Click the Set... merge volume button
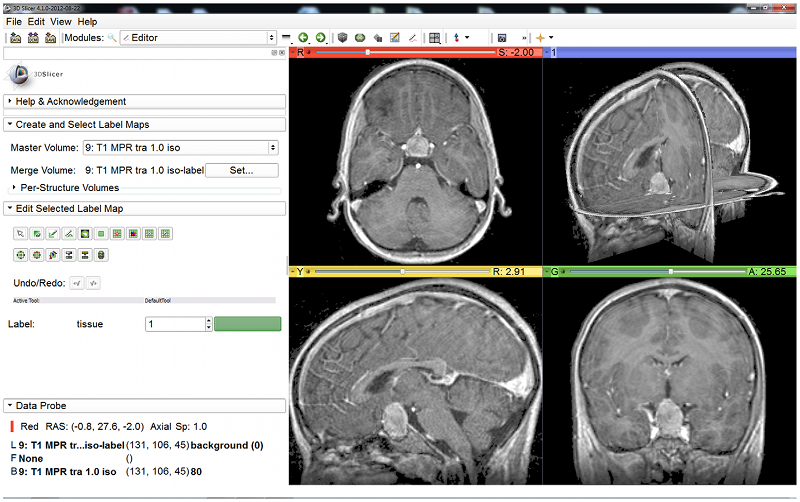 (241, 170)
